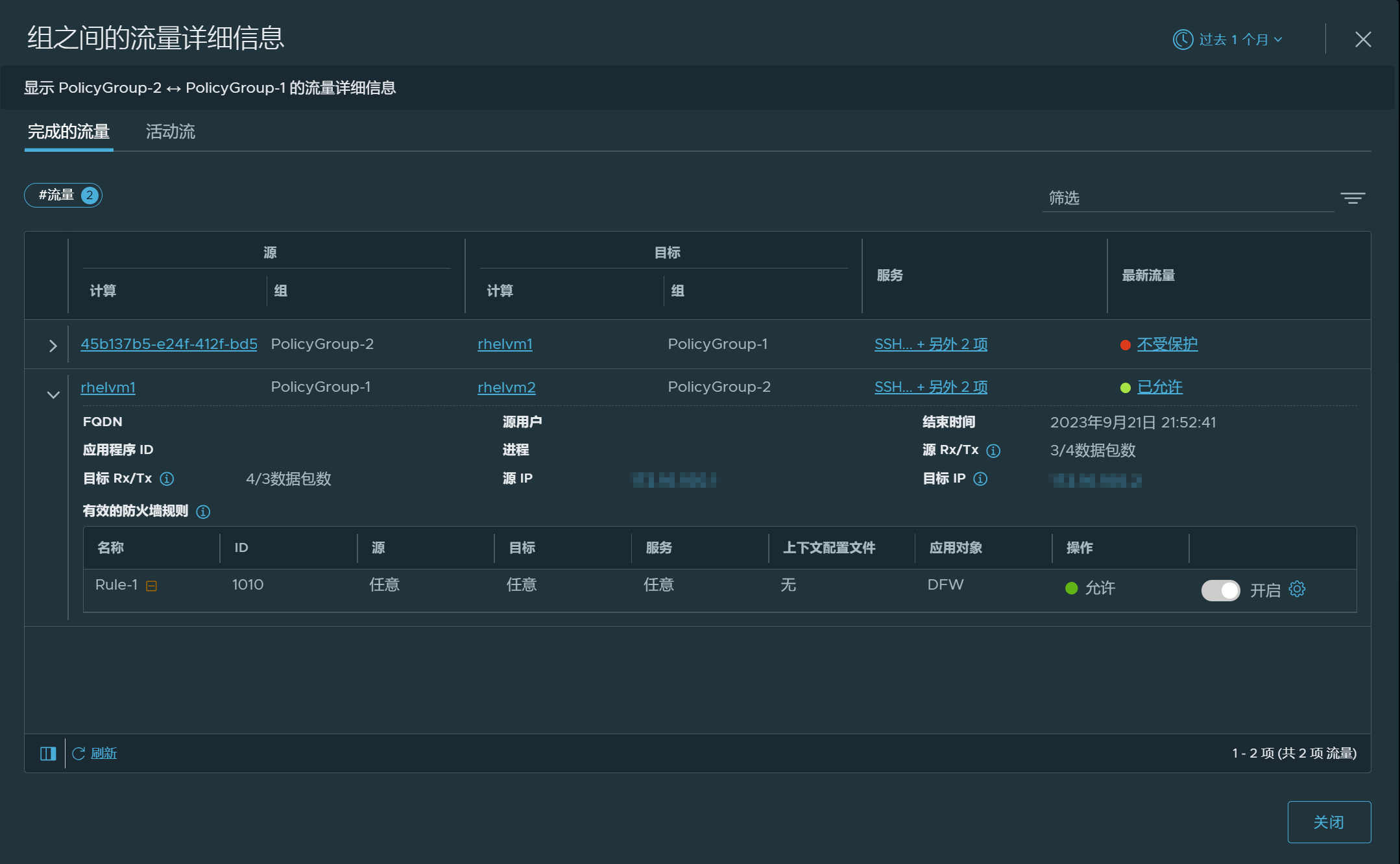This screenshot has width=1400, height=864.
Task: Click the 已允许 status link
Action: [1160, 387]
